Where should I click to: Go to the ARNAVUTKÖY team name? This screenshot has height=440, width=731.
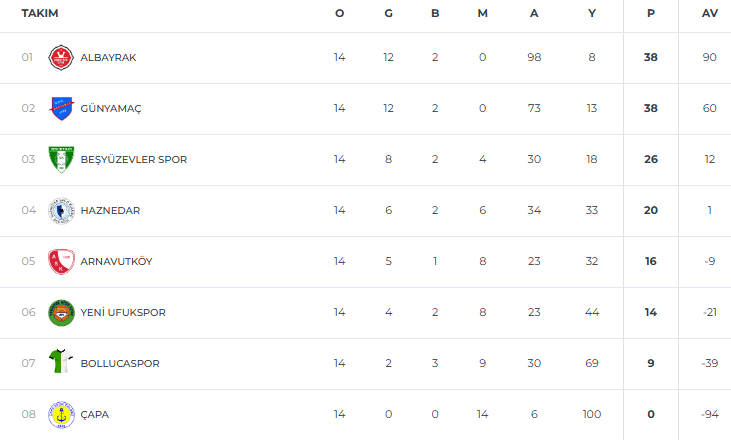coord(116,262)
